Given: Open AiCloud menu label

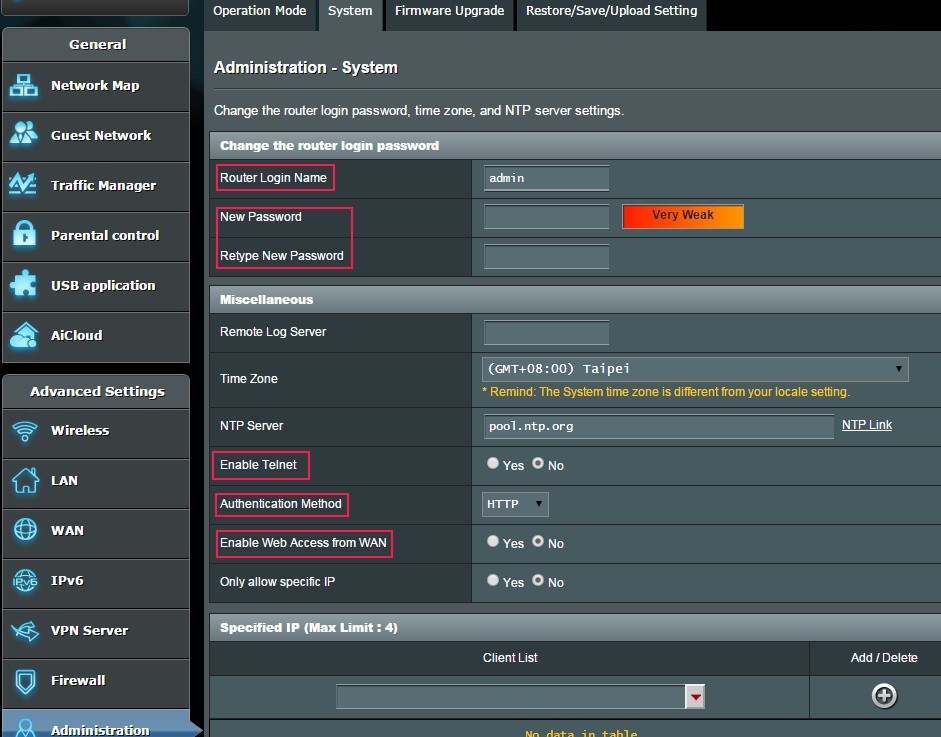Looking at the screenshot, I should tap(76, 335).
